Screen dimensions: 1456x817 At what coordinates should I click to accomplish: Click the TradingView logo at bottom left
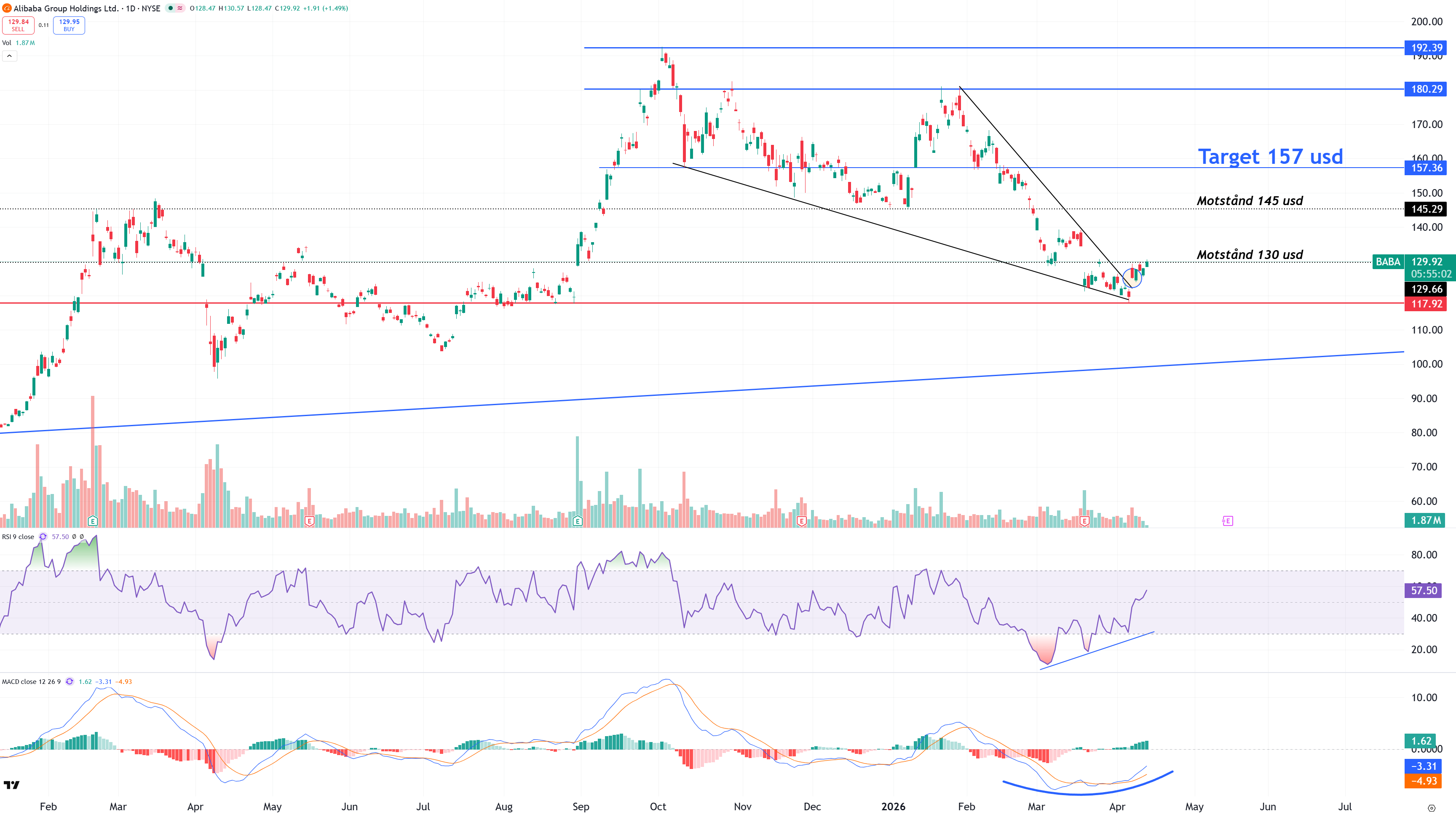tap(11, 785)
